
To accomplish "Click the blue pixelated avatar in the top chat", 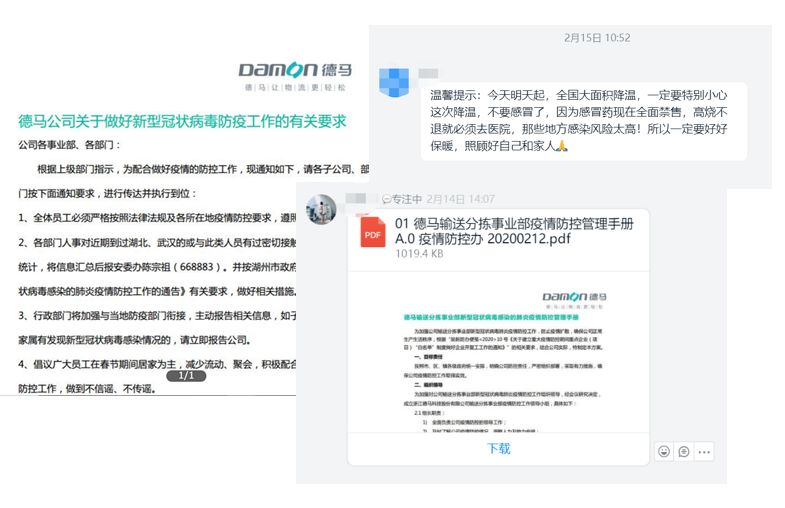I will (395, 79).
